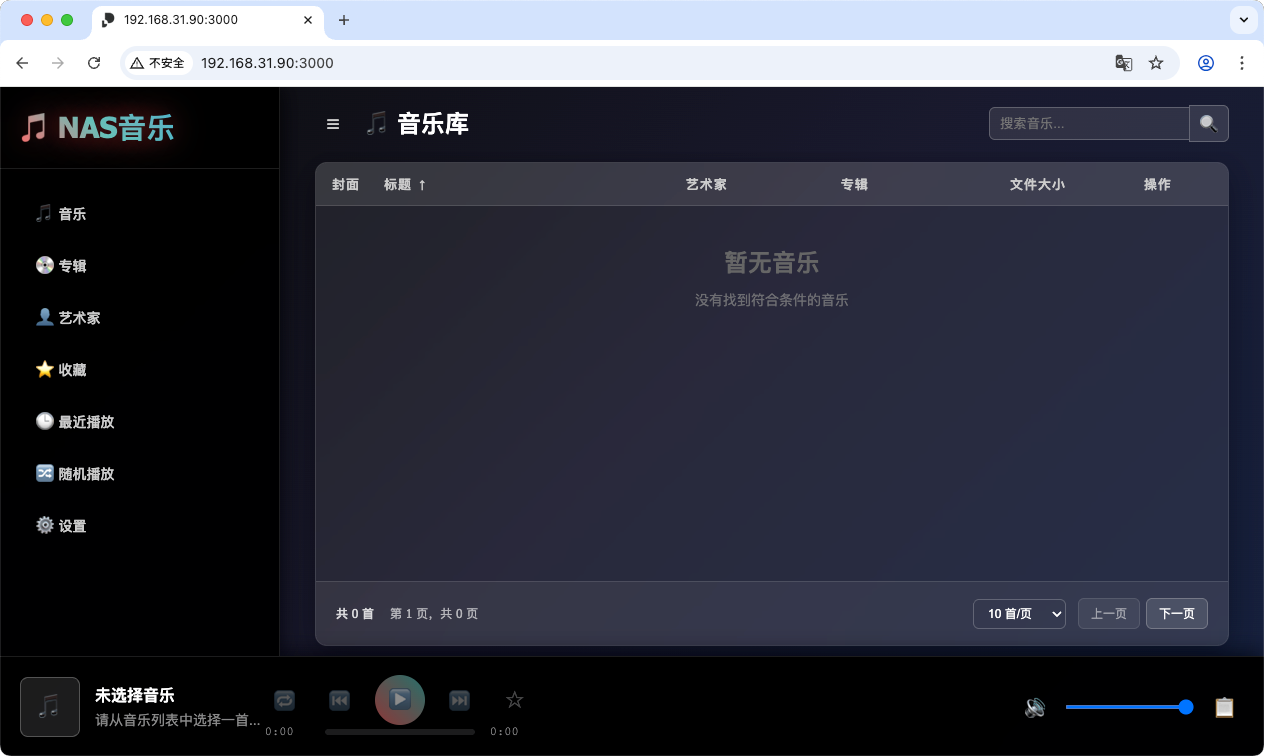Screen dimensions: 1264x756
Task: Open 设置 with the gear icon
Action: tap(45, 525)
